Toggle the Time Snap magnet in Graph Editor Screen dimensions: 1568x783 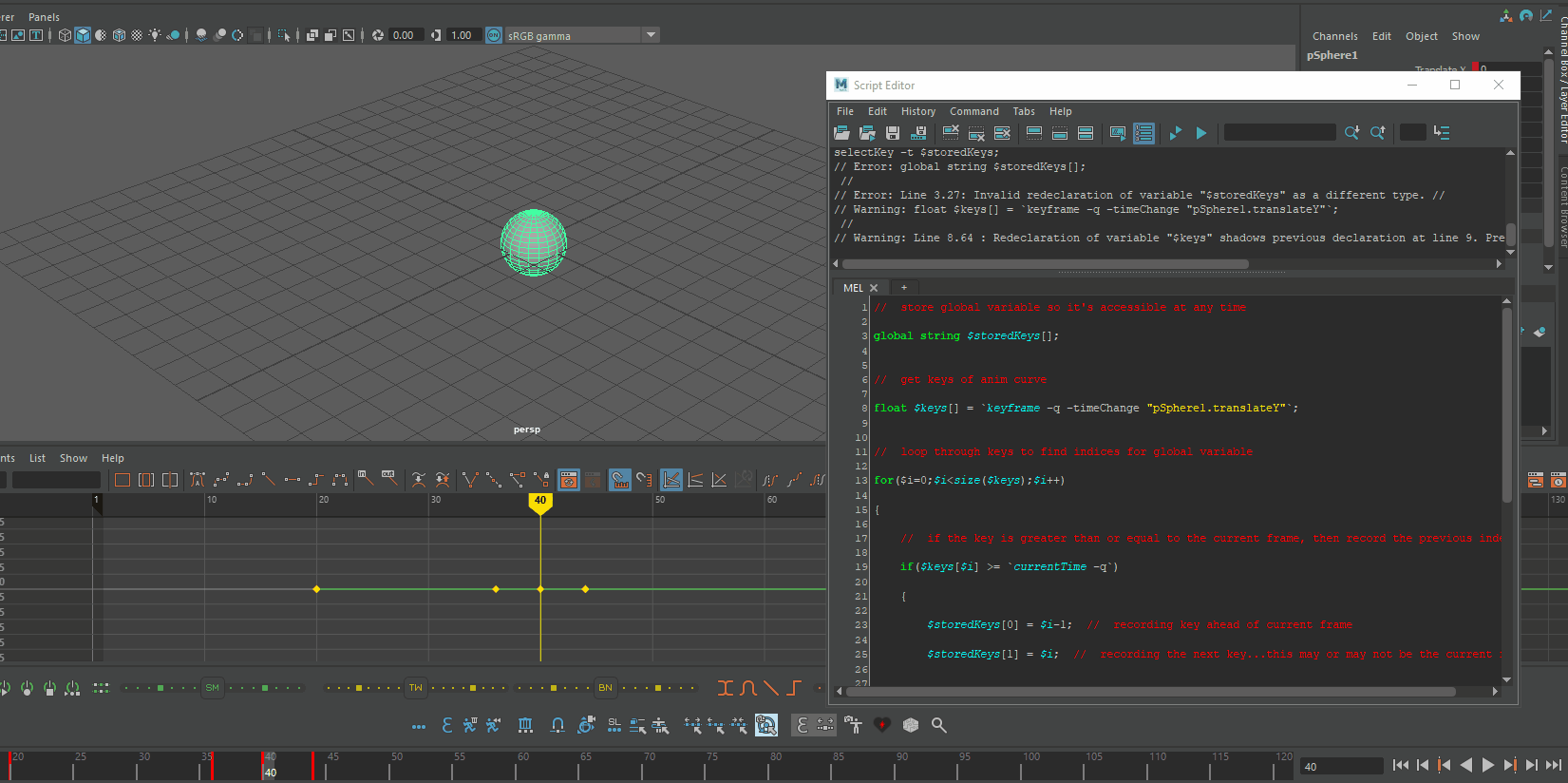620,480
